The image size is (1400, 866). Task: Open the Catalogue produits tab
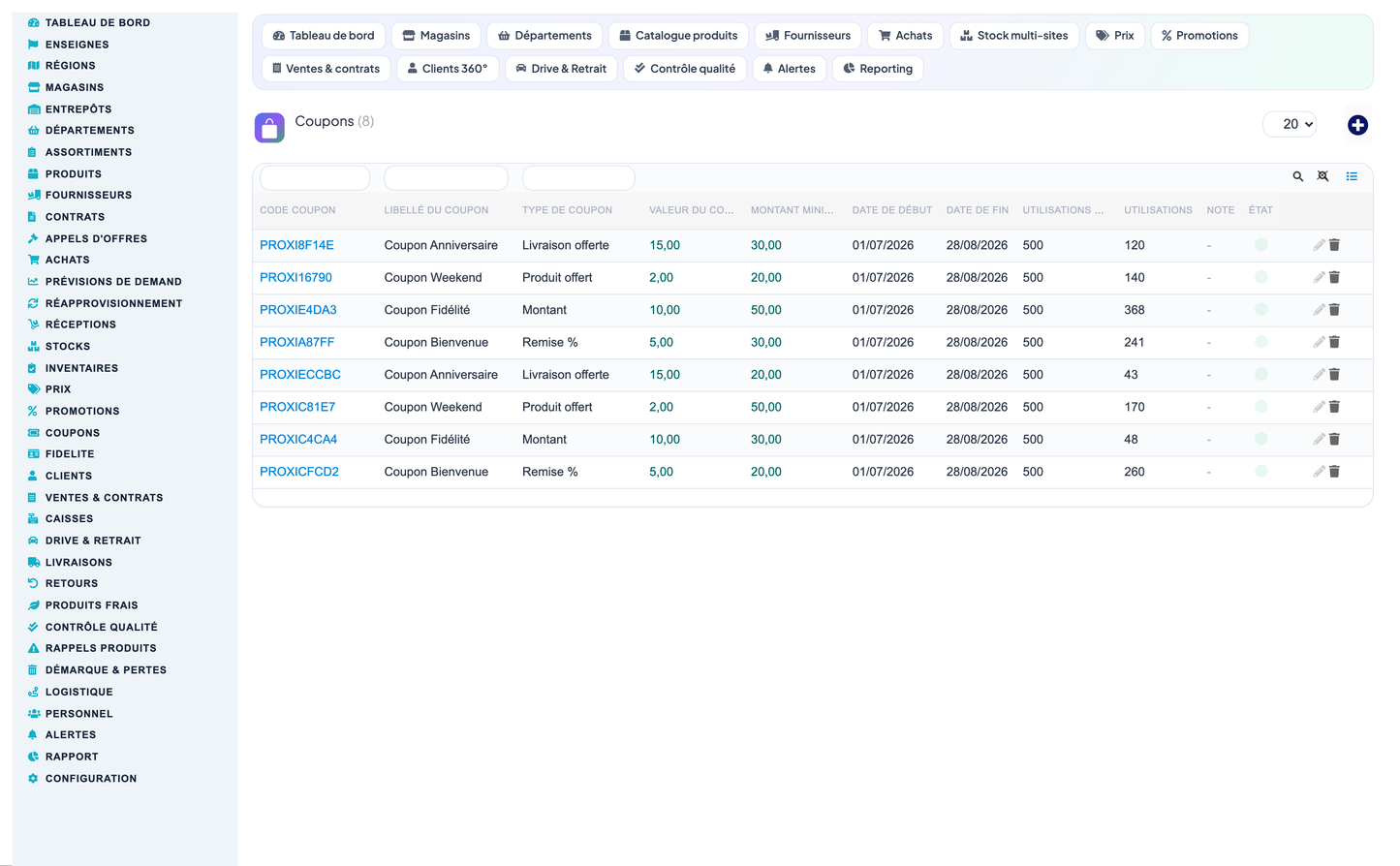[x=678, y=36]
